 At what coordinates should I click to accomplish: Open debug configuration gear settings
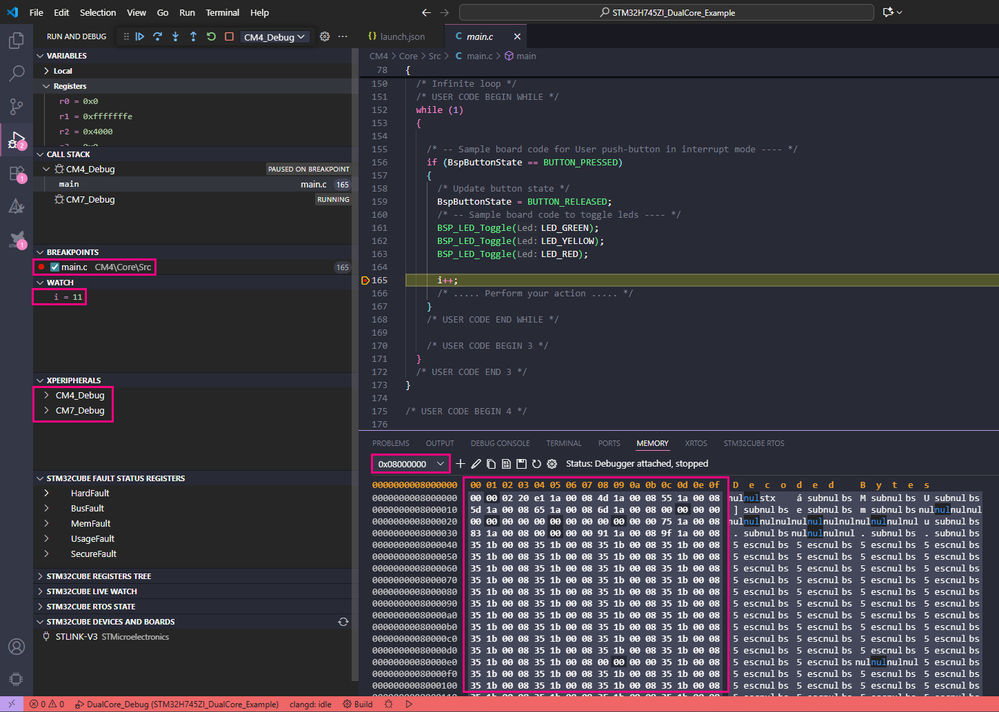pos(325,37)
